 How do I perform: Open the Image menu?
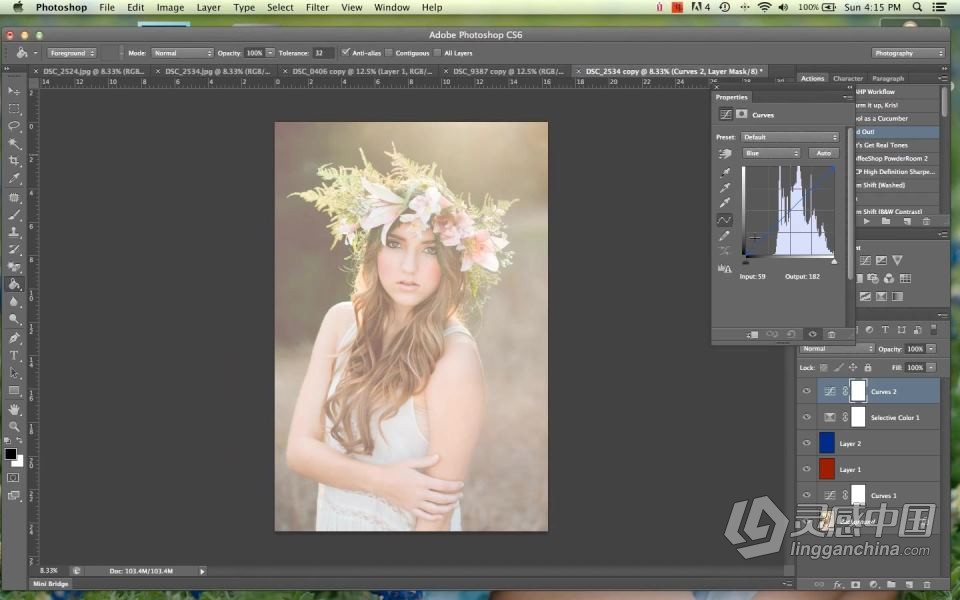pos(170,7)
